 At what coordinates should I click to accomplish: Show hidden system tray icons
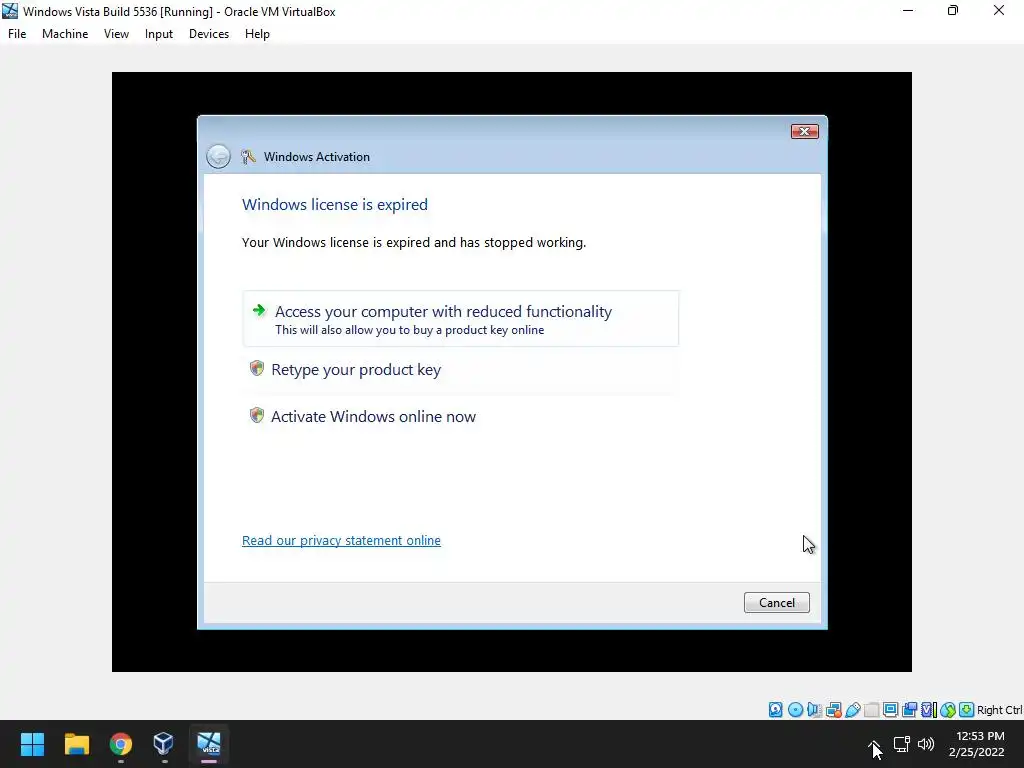pyautogui.click(x=874, y=744)
